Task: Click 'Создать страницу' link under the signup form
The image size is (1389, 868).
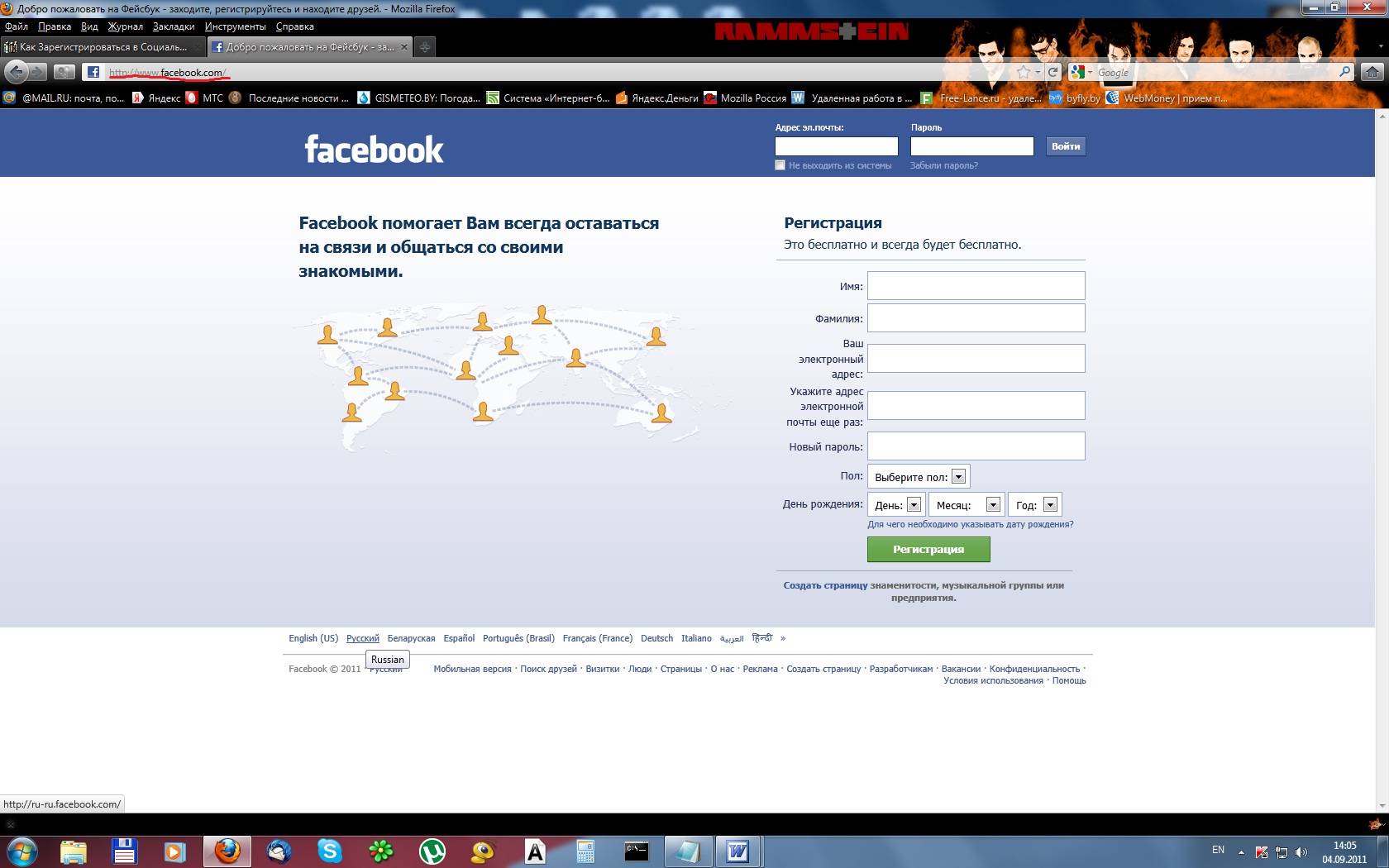Action: pos(825,585)
